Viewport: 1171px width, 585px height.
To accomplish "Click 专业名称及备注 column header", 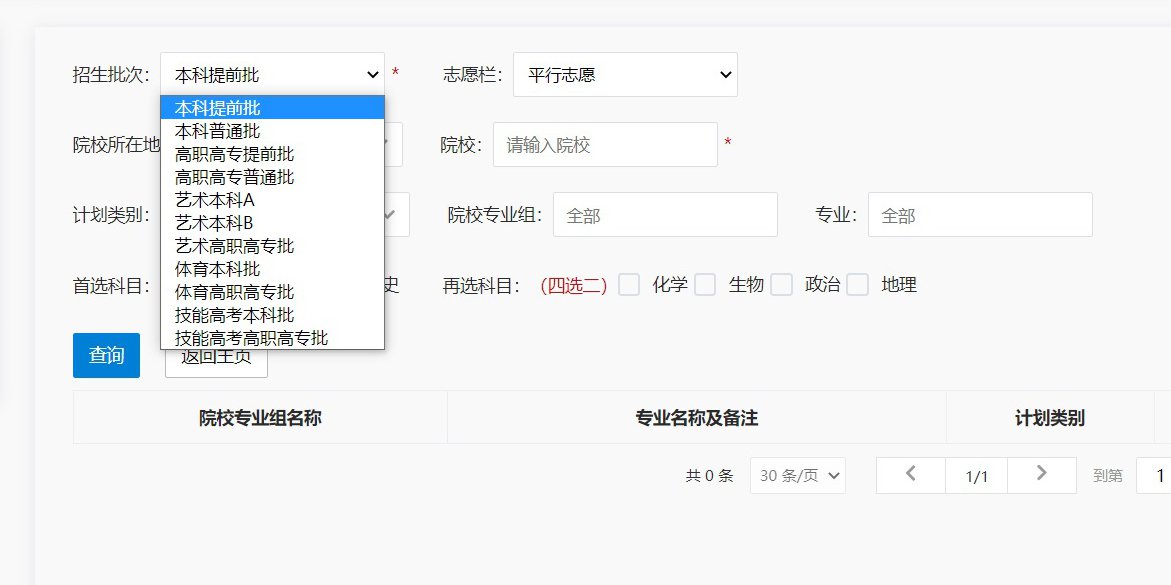I will pyautogui.click(x=697, y=418).
